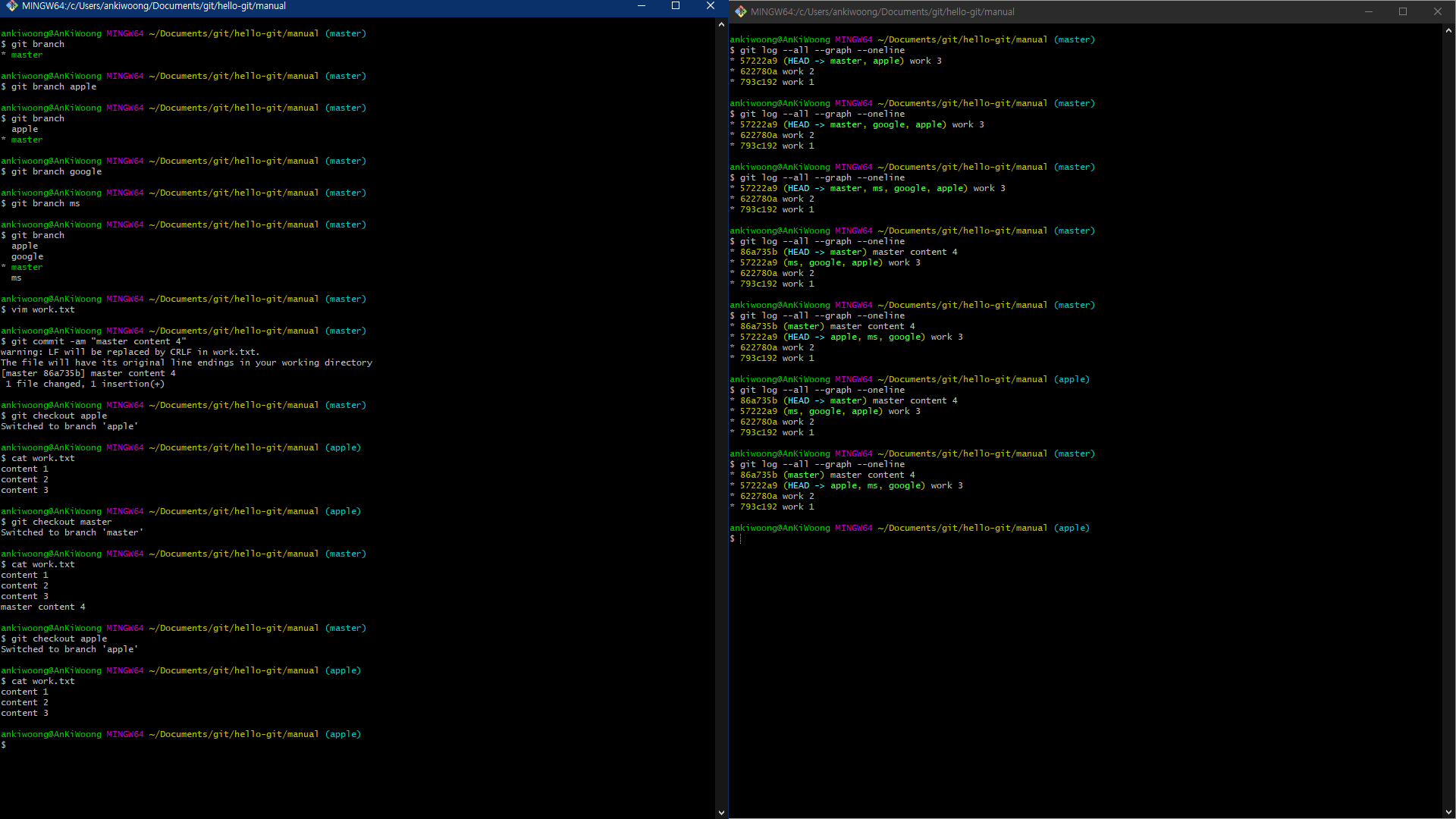
Task: Minimize the left MINGW64 terminal window
Action: 642,6
